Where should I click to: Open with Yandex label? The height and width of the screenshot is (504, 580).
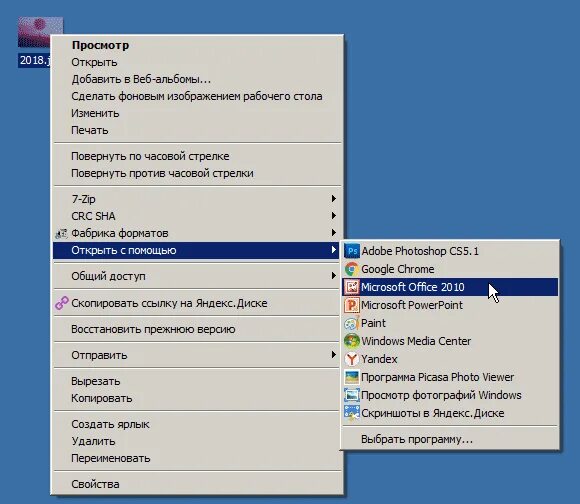[379, 359]
